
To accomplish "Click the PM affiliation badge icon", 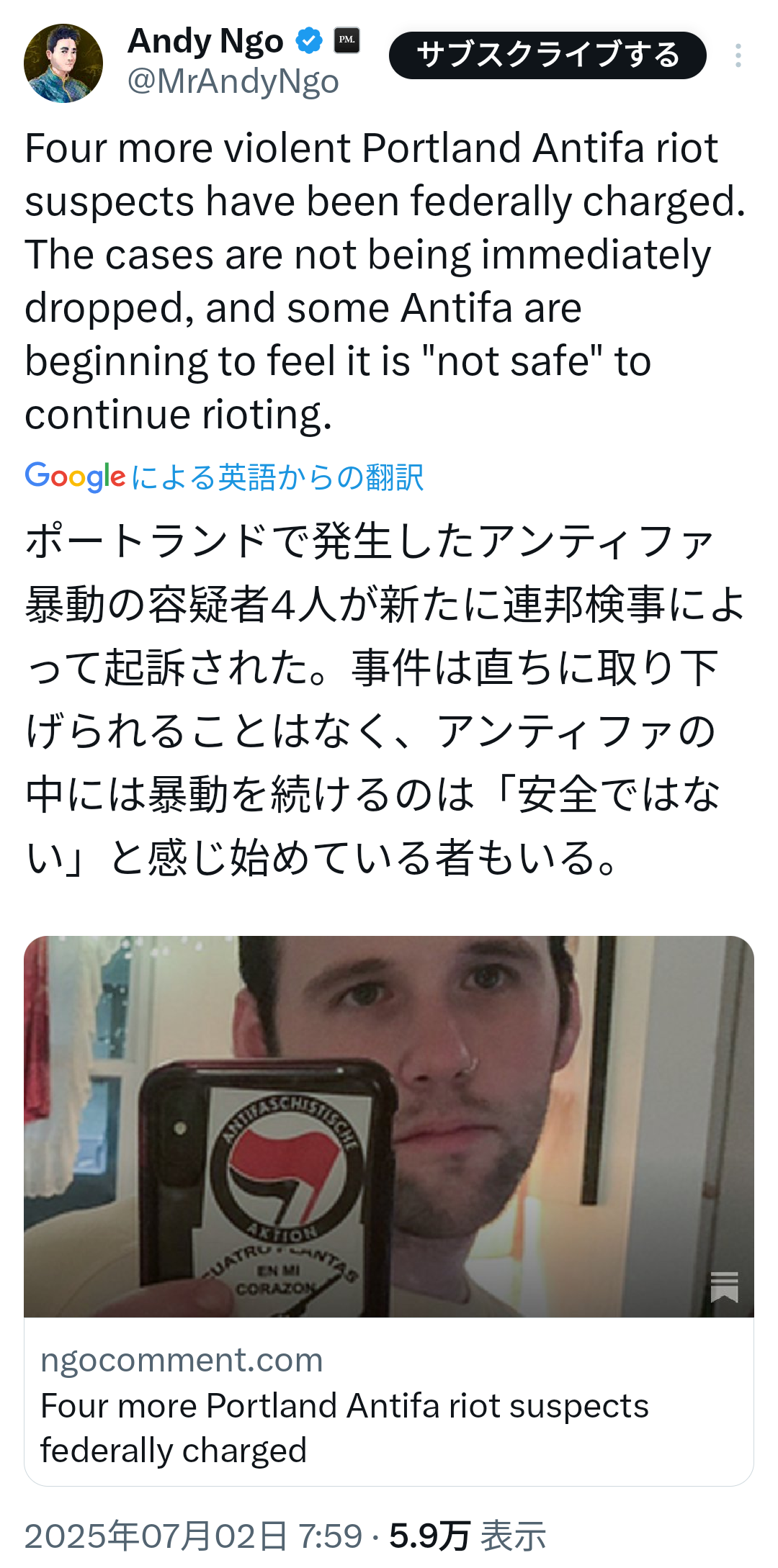I will coord(346,40).
